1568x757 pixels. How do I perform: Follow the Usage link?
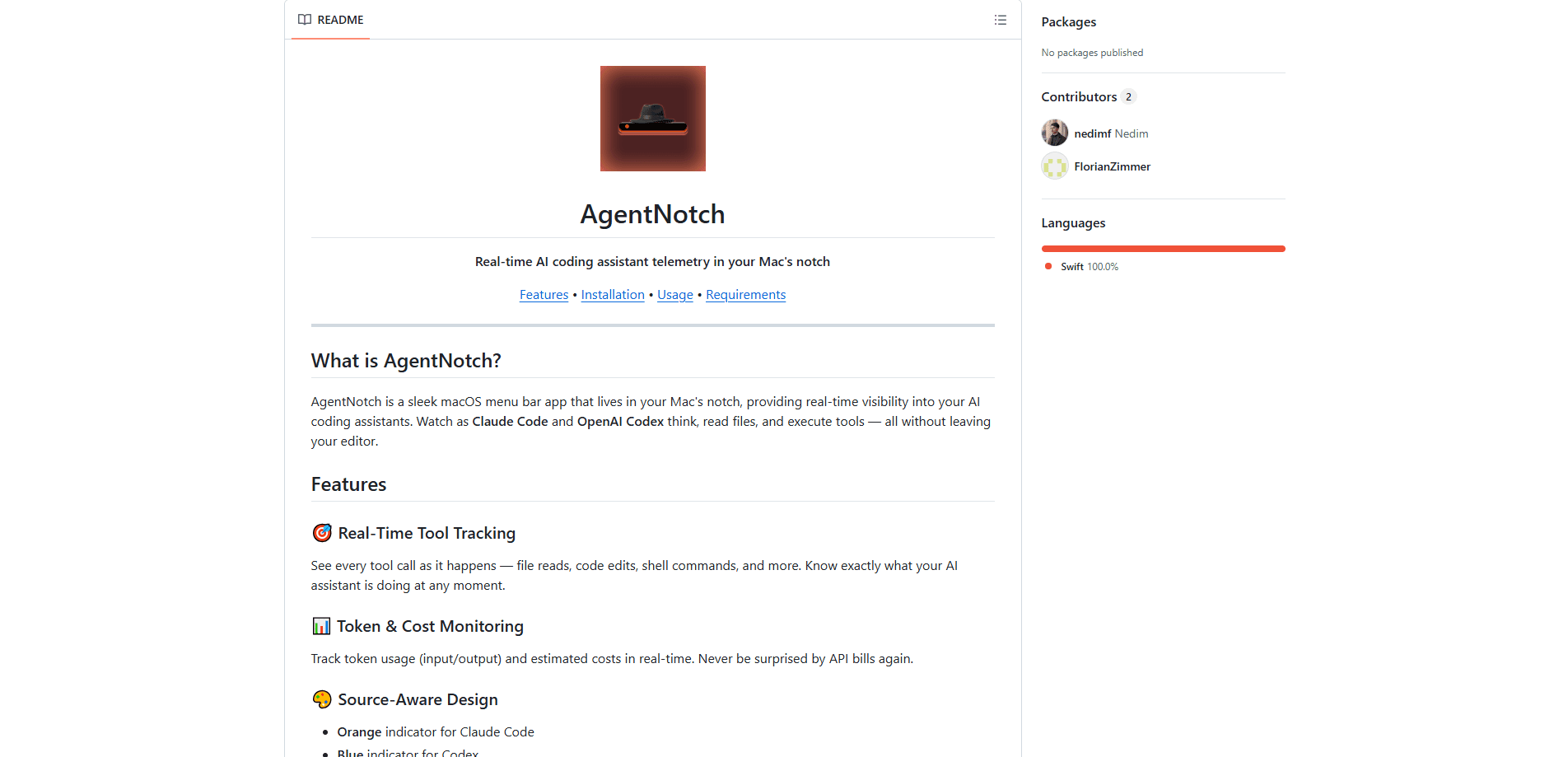(675, 295)
